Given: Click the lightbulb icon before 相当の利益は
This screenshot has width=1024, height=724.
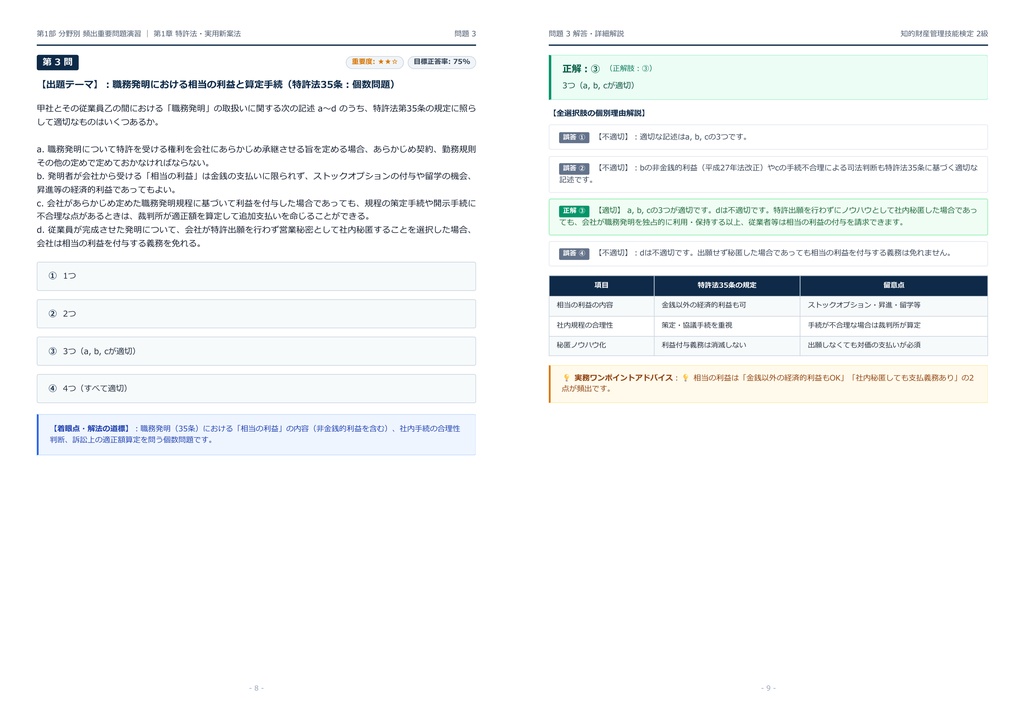Looking at the screenshot, I should pyautogui.click(x=685, y=377).
